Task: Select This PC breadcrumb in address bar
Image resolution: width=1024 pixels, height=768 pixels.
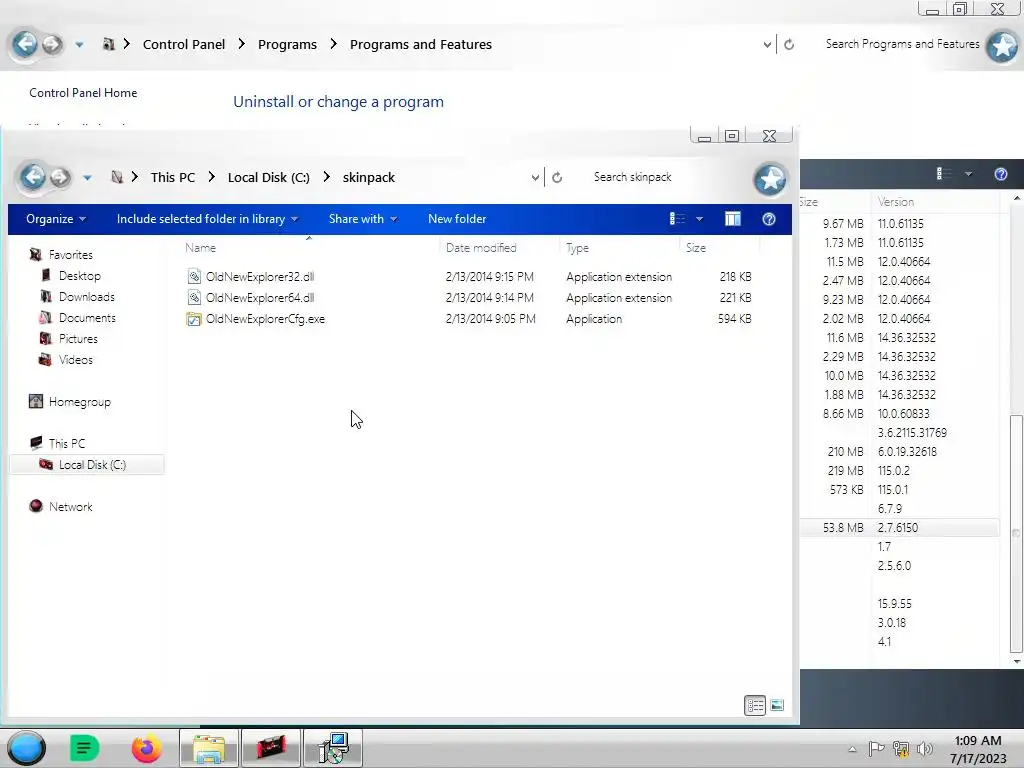Action: pos(172,178)
